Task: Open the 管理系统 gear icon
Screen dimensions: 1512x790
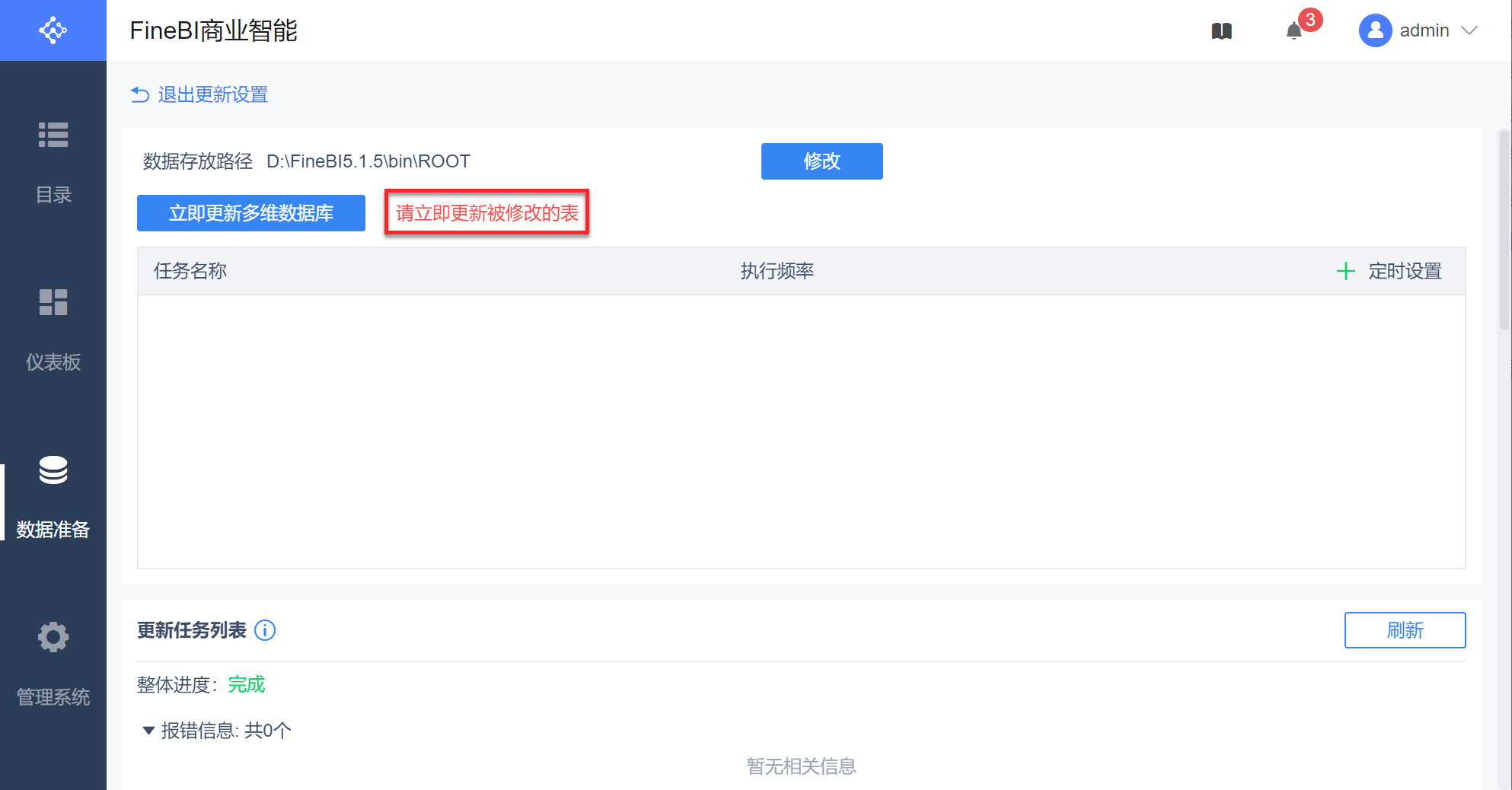Action: (x=53, y=637)
